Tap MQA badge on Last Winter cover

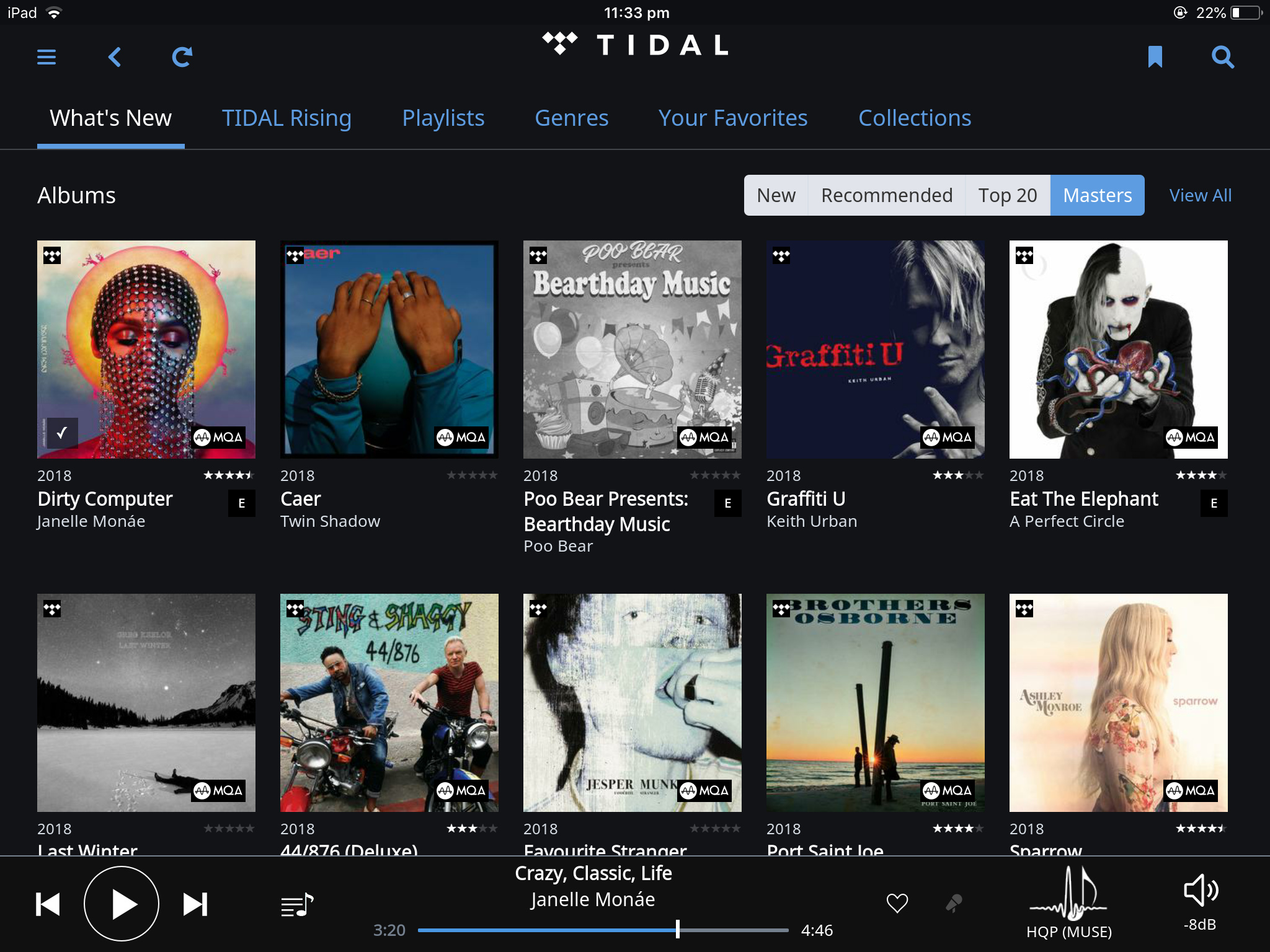coord(218,791)
